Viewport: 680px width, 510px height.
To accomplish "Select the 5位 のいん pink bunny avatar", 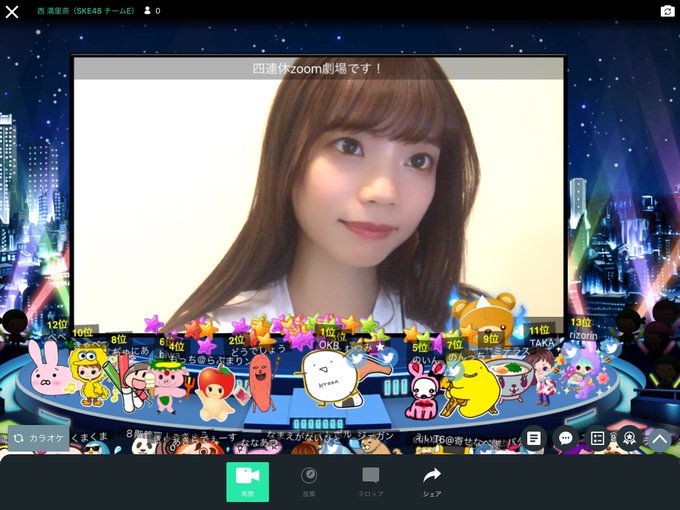I will pos(423,390).
